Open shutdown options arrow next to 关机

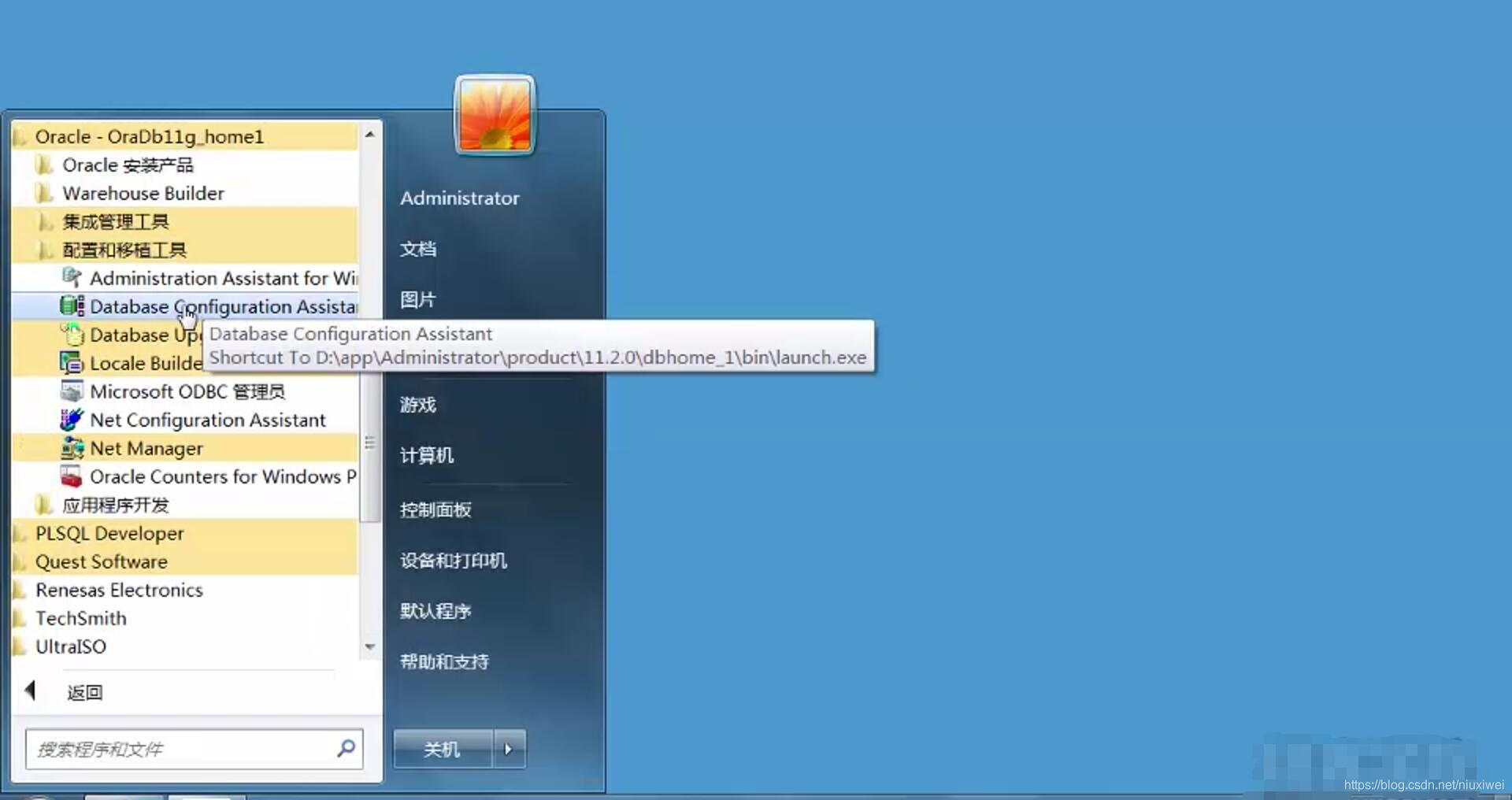(509, 749)
